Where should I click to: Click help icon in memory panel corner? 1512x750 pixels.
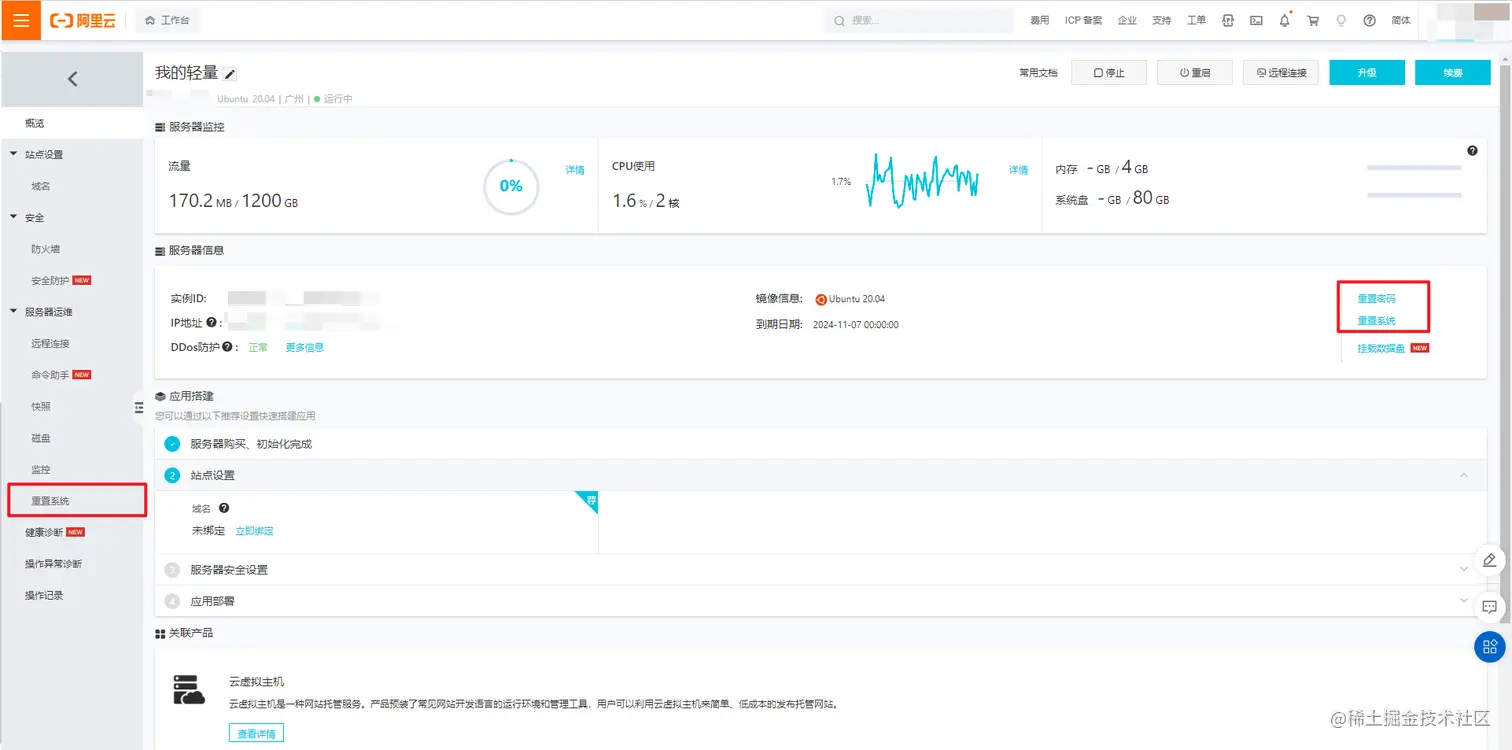1472,151
